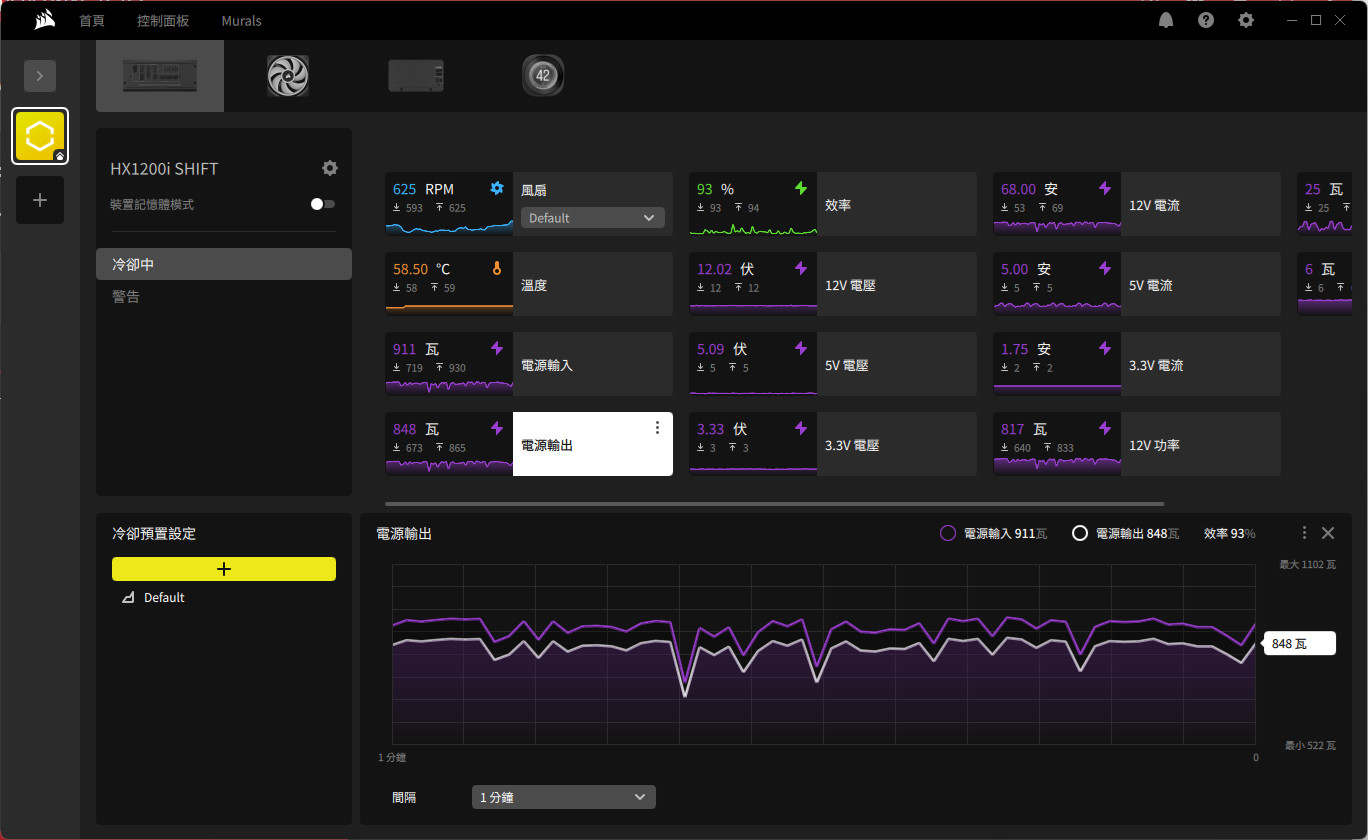Close the 電源輸出 graph panel
This screenshot has height=840, width=1368.
1328,533
